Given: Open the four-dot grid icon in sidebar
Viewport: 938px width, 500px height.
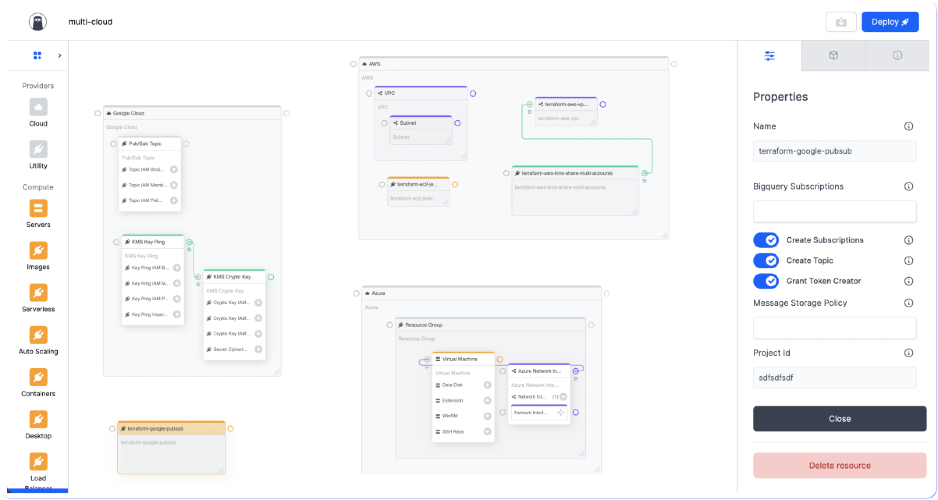Looking at the screenshot, I should 37,56.
